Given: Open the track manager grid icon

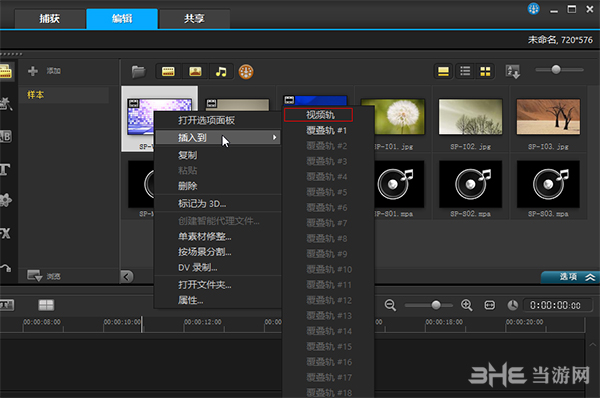Looking at the screenshot, I should pos(46,305).
